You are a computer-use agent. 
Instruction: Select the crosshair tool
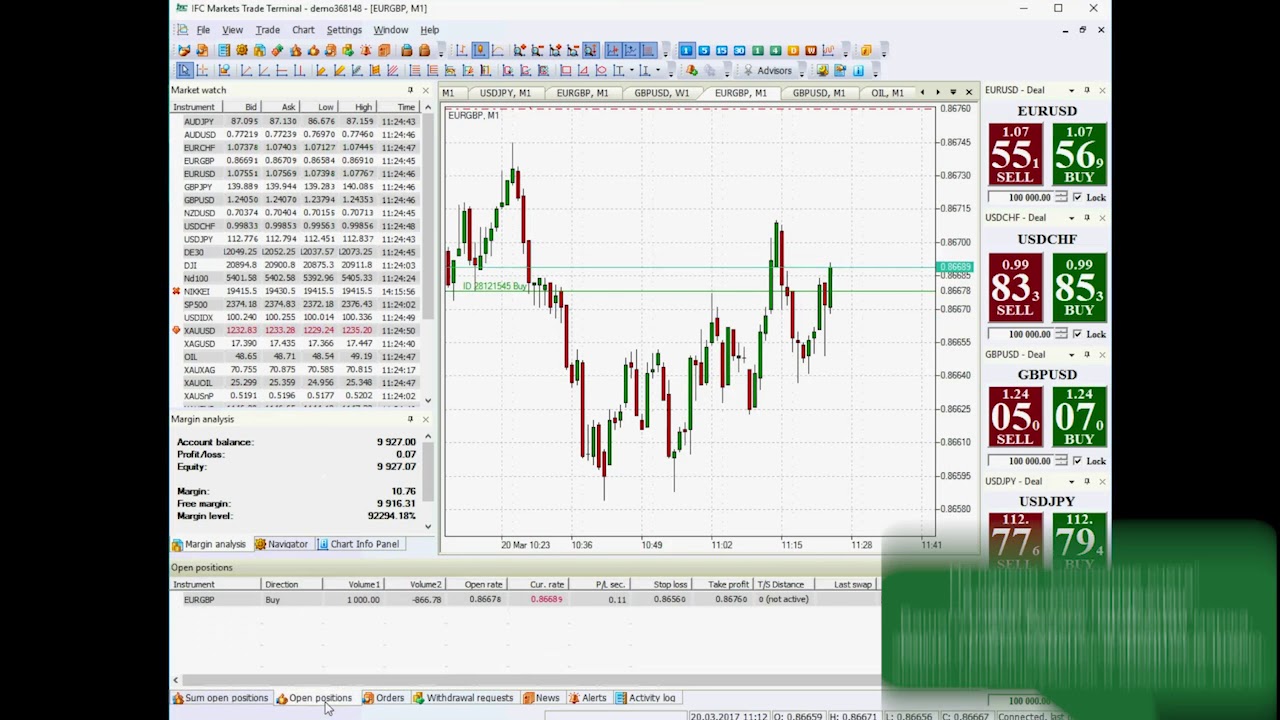point(202,70)
